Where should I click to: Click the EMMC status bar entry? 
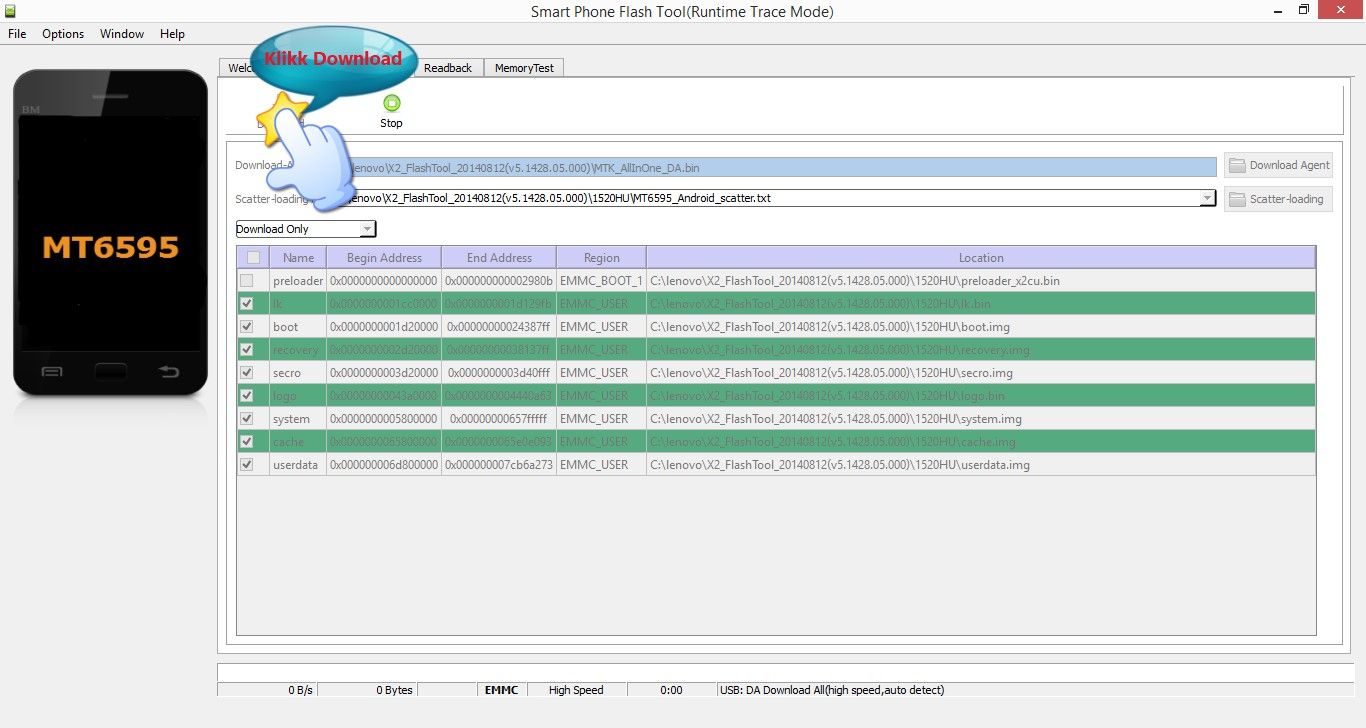(501, 690)
